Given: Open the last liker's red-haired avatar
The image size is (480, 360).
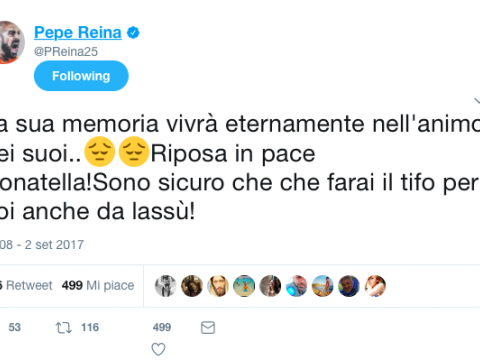Looking at the screenshot, I should (x=375, y=286).
